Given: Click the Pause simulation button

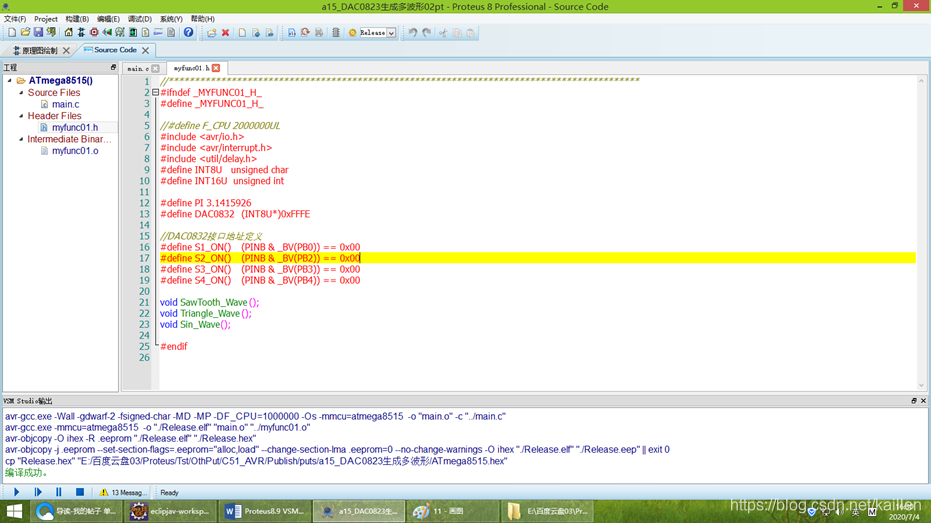Looking at the screenshot, I should [58, 492].
